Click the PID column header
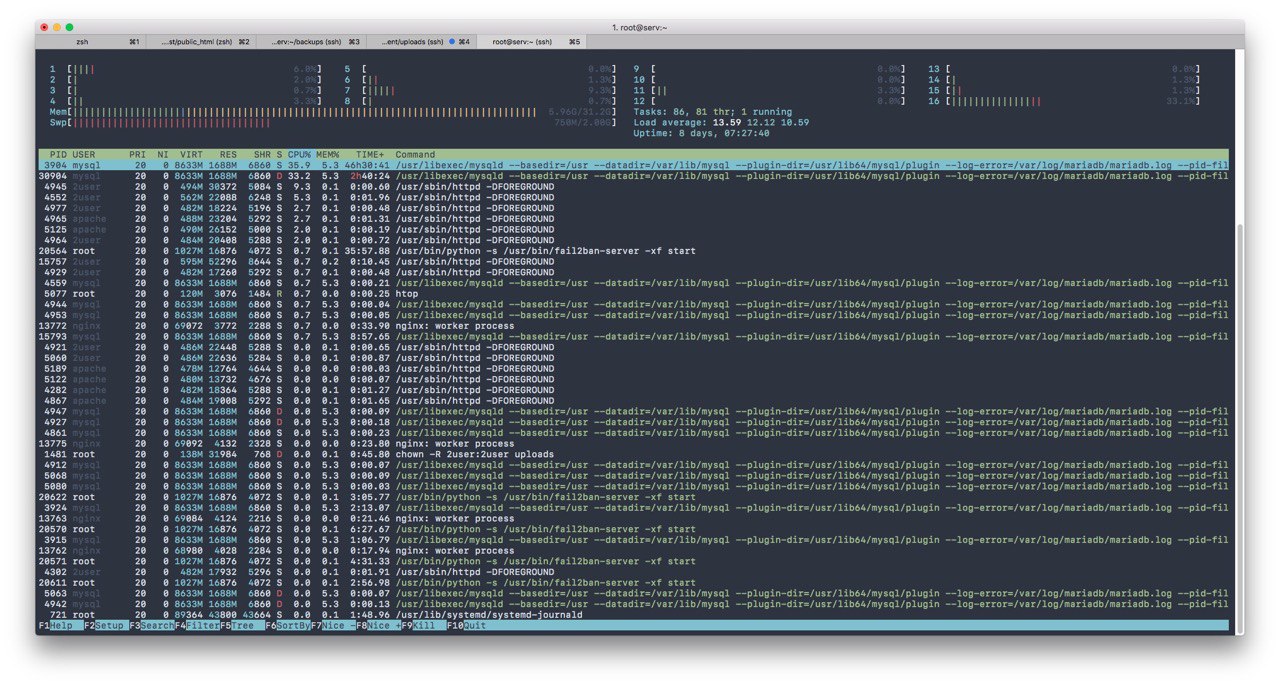1280x686 pixels. [x=57, y=155]
